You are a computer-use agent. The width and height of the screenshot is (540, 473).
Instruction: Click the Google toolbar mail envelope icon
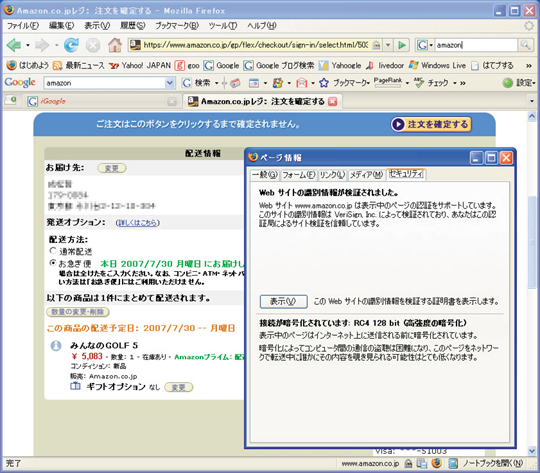click(301, 83)
